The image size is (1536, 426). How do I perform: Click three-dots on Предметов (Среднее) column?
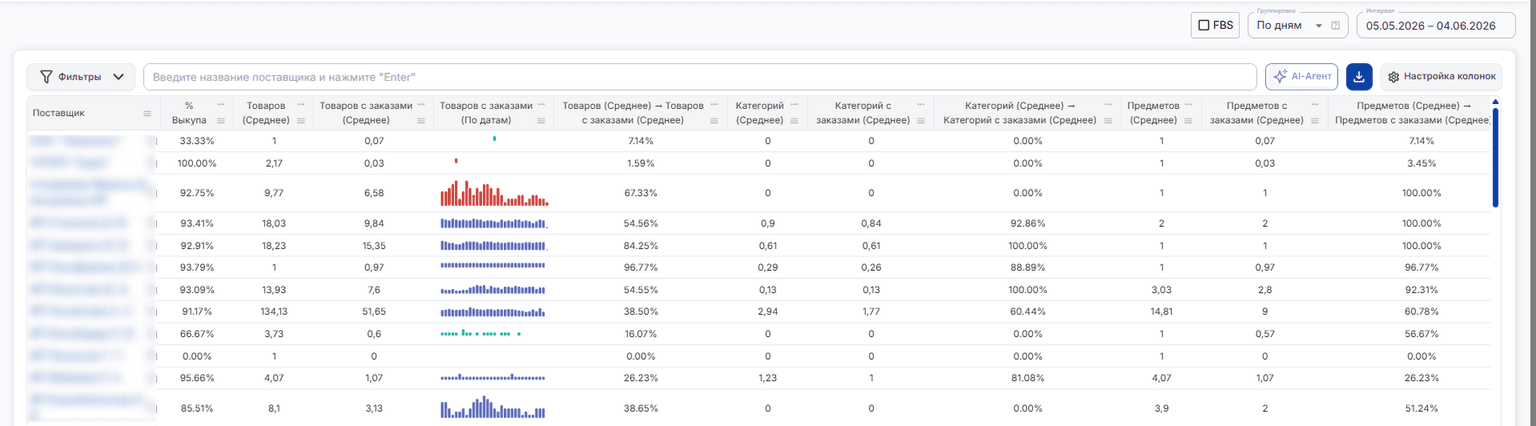pos(1190,104)
